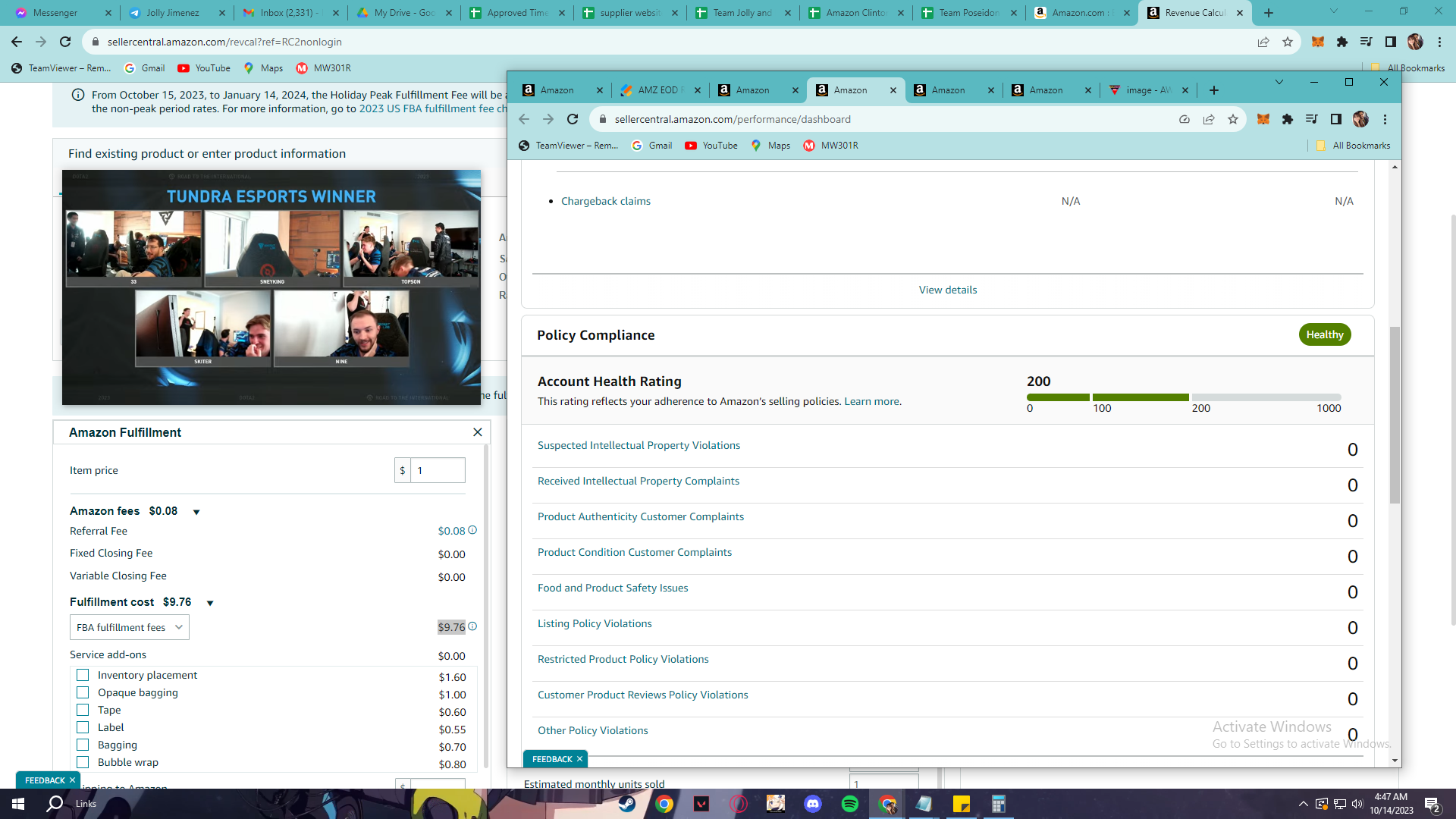Open tab search dropdown in dashboard window
Screen dimensions: 1456x819
coord(1279,82)
